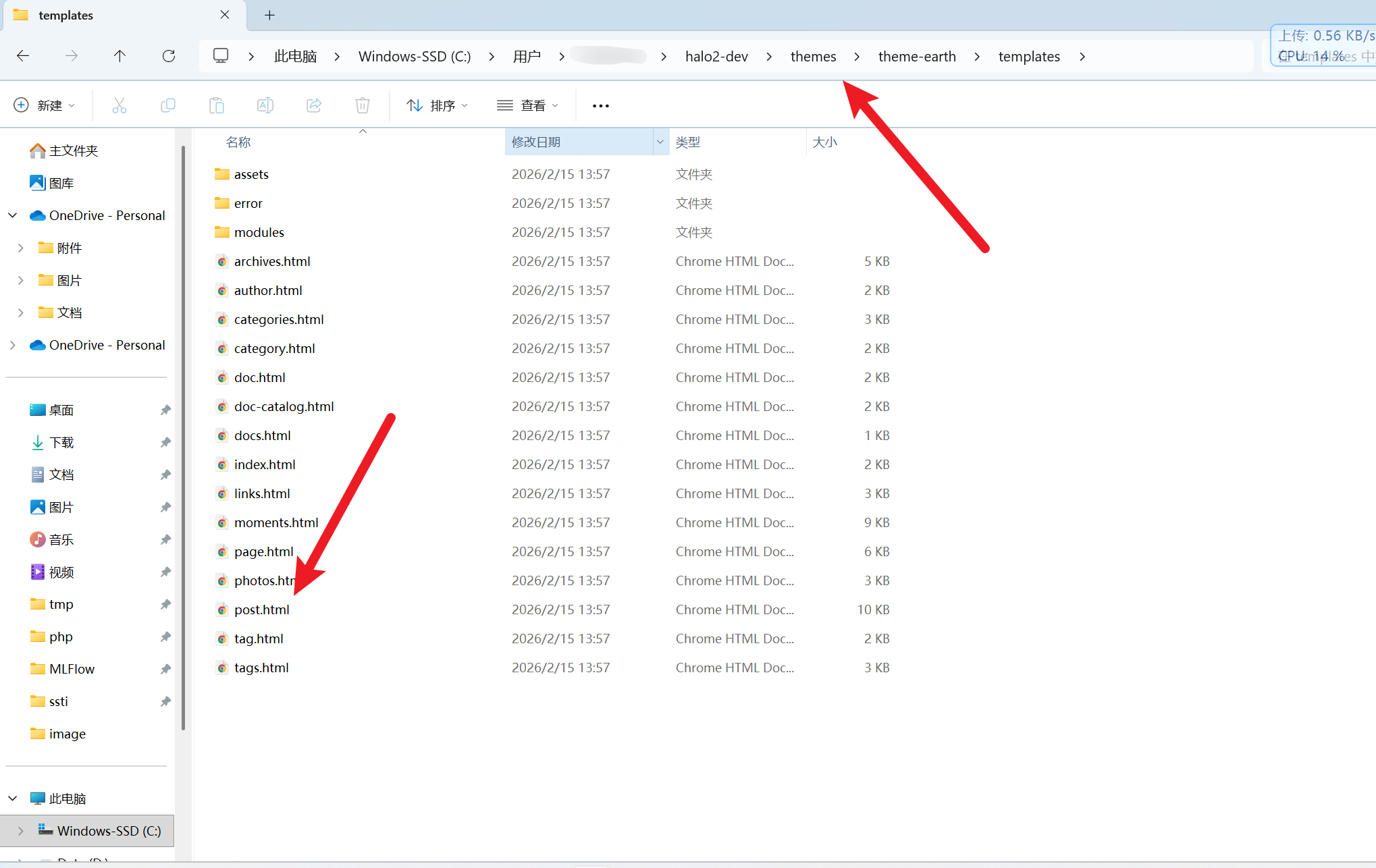Open the 排序 sort dropdown

click(437, 105)
